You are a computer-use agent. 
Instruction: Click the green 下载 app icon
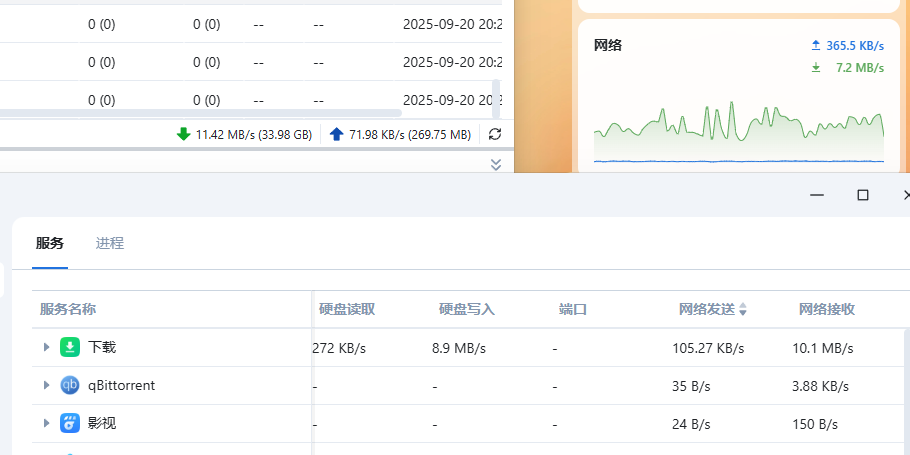click(70, 348)
